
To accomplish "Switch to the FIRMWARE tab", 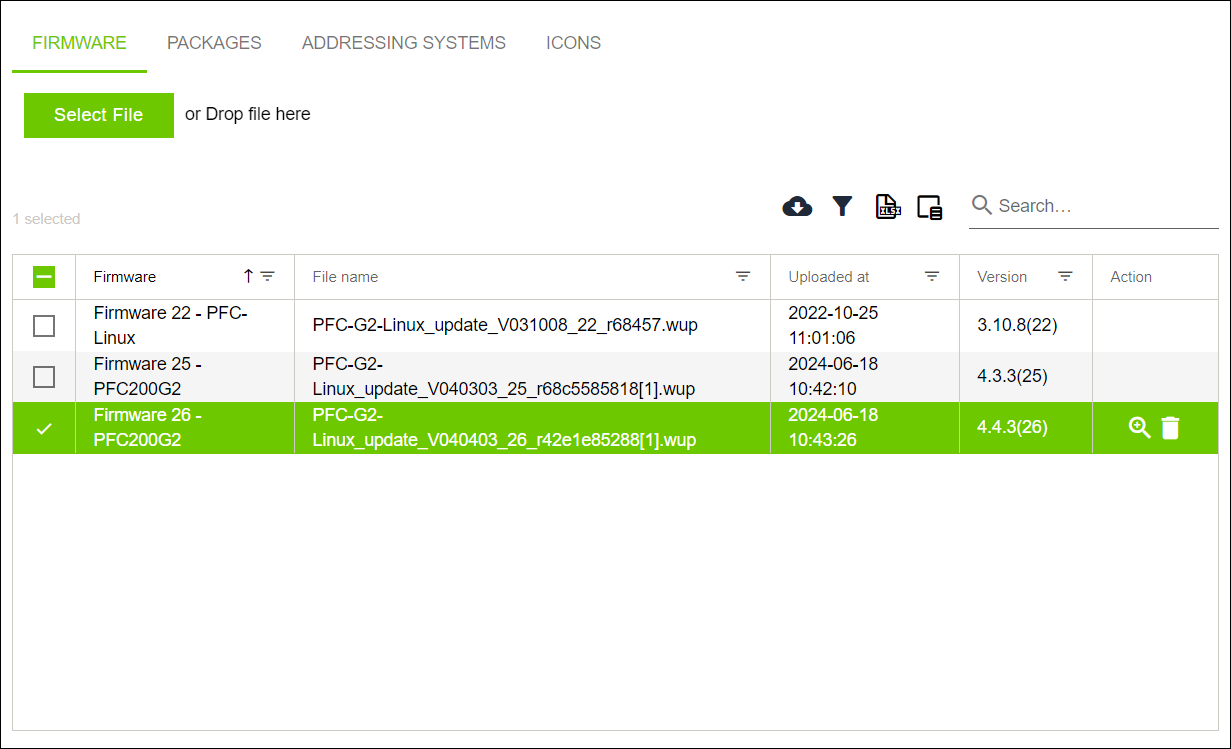I will pyautogui.click(x=79, y=43).
